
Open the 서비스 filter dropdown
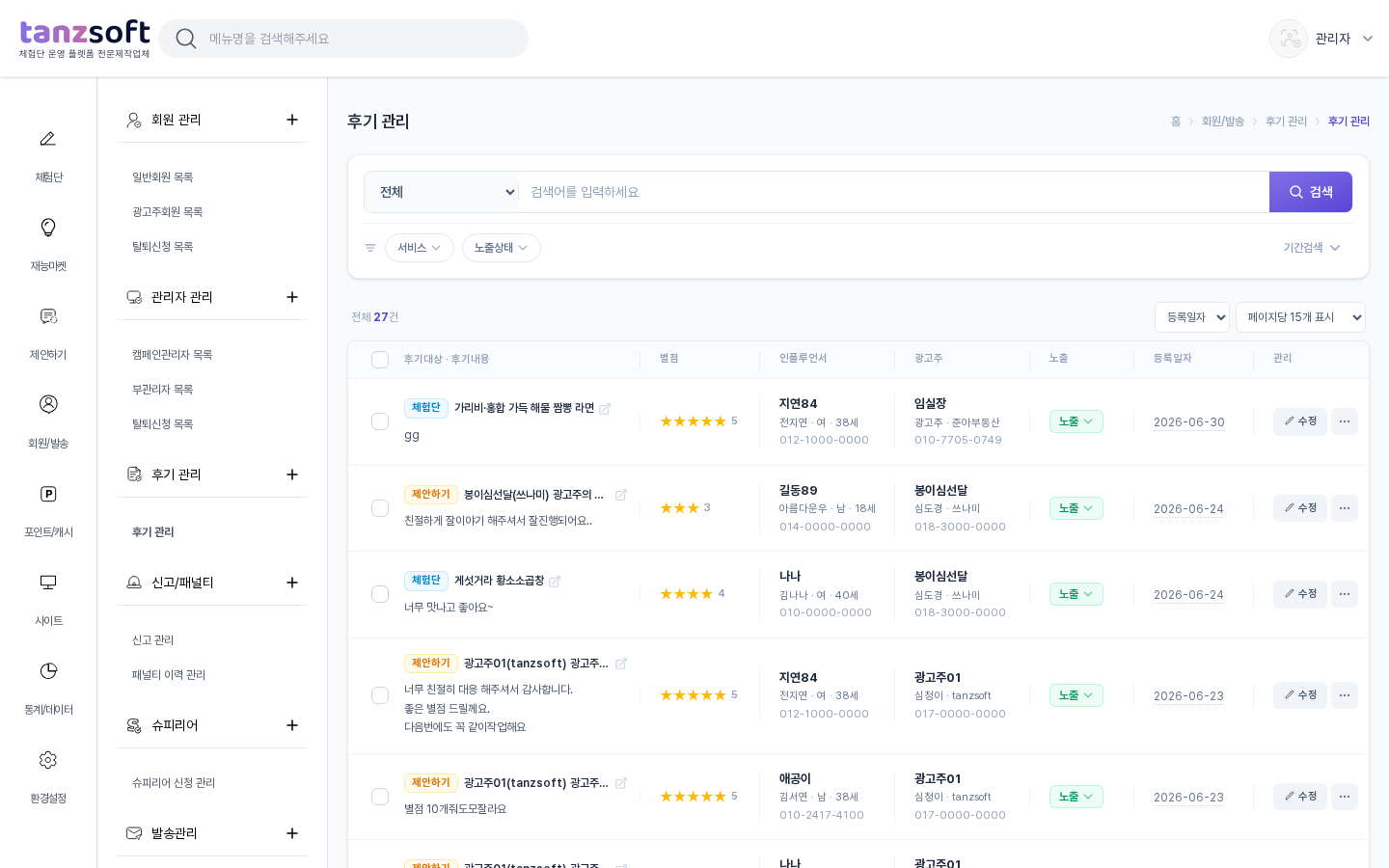[x=420, y=248]
